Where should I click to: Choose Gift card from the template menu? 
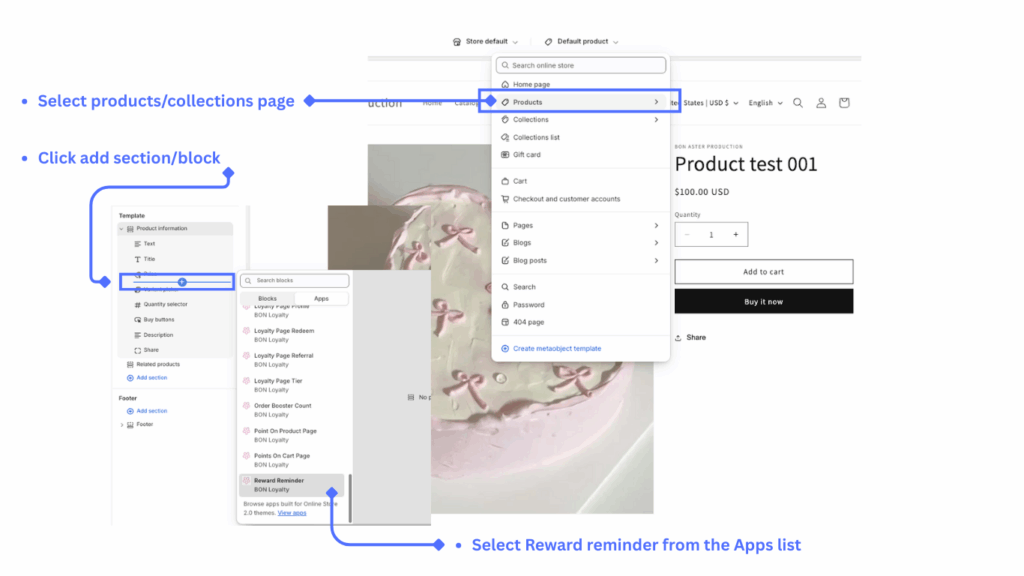tap(525, 155)
